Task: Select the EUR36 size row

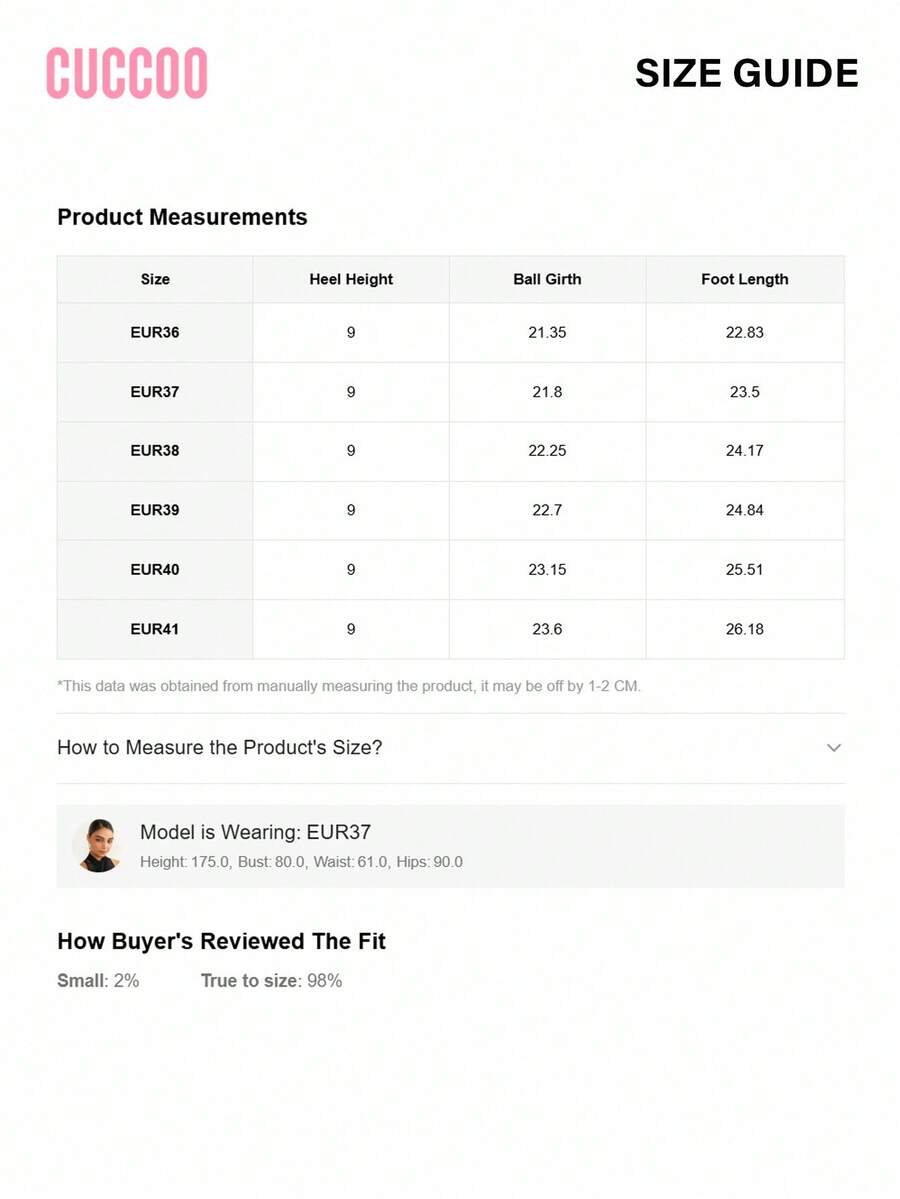Action: coord(450,333)
